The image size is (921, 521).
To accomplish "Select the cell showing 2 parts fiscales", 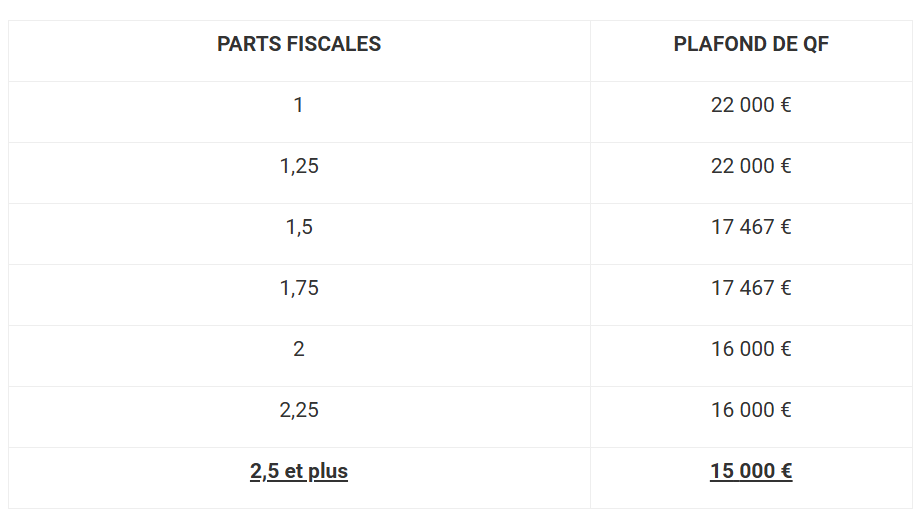I will coord(299,356).
